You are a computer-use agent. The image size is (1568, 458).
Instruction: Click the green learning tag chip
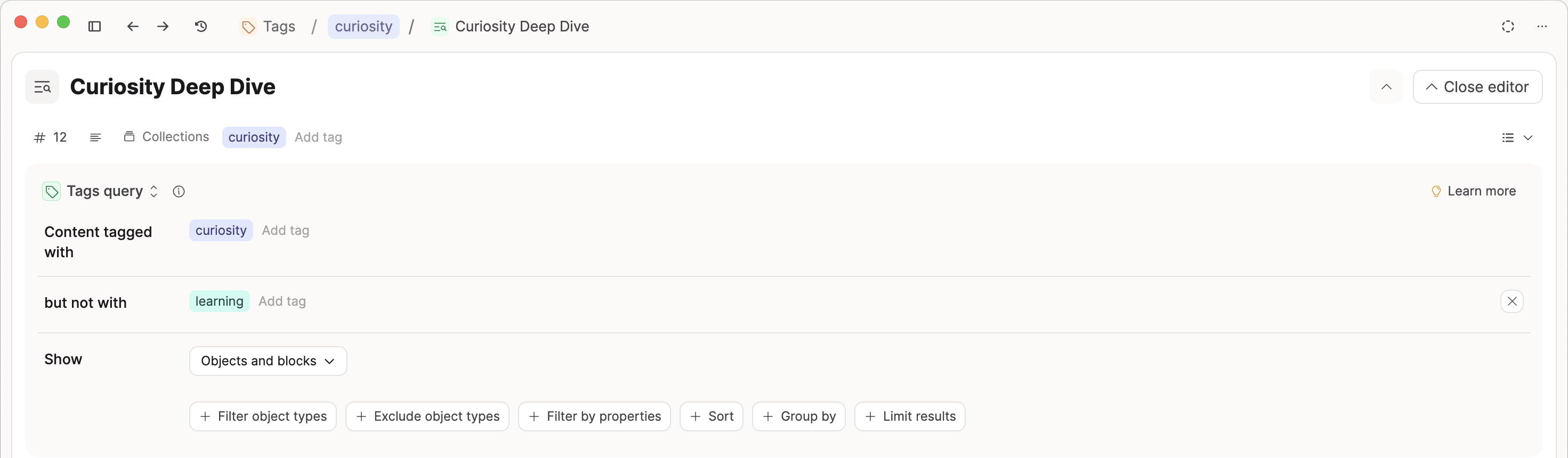coord(219,301)
